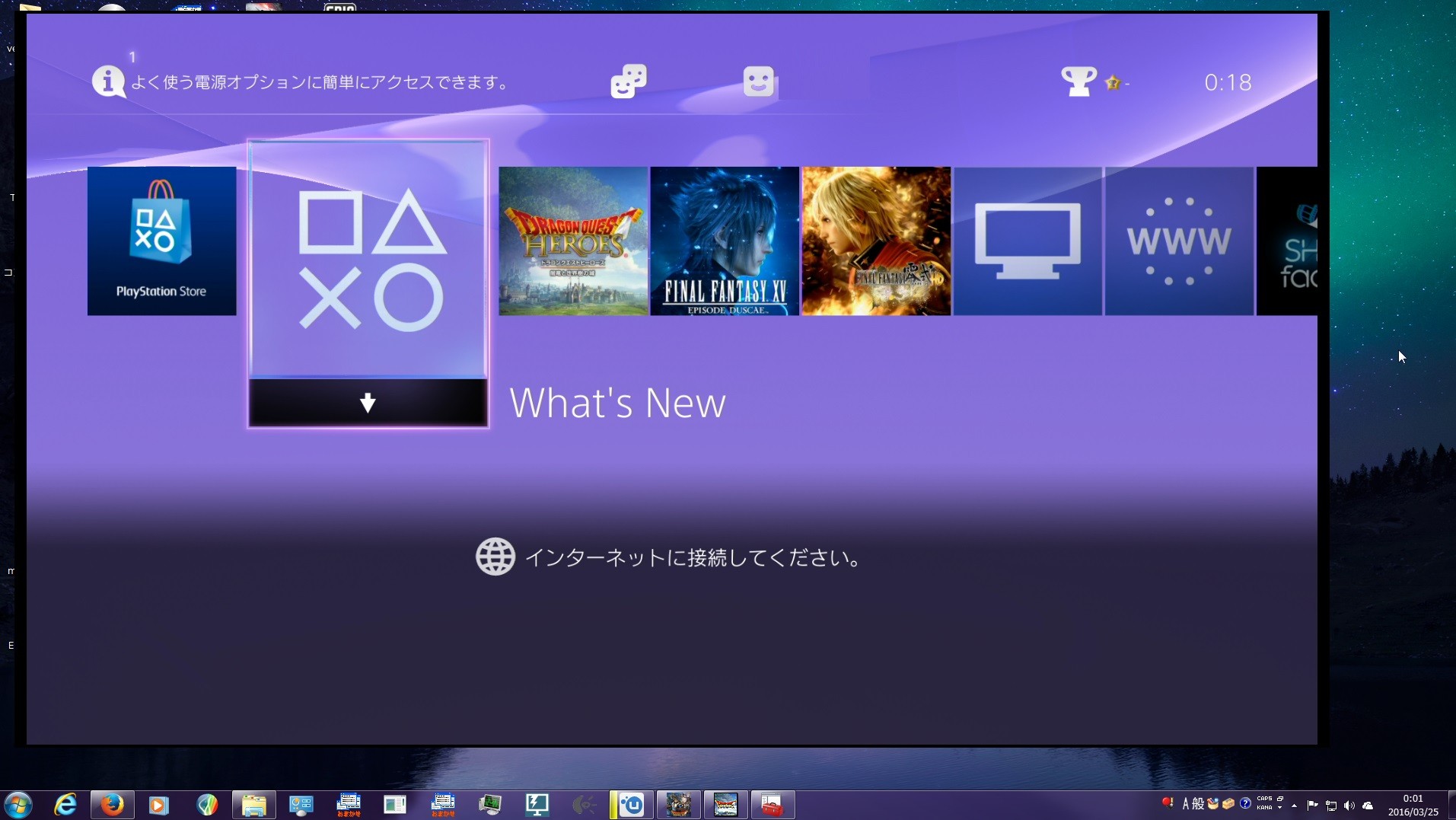1456x820 pixels.
Task: Click the IME conversion mode 般 indicator
Action: [x=1198, y=804]
